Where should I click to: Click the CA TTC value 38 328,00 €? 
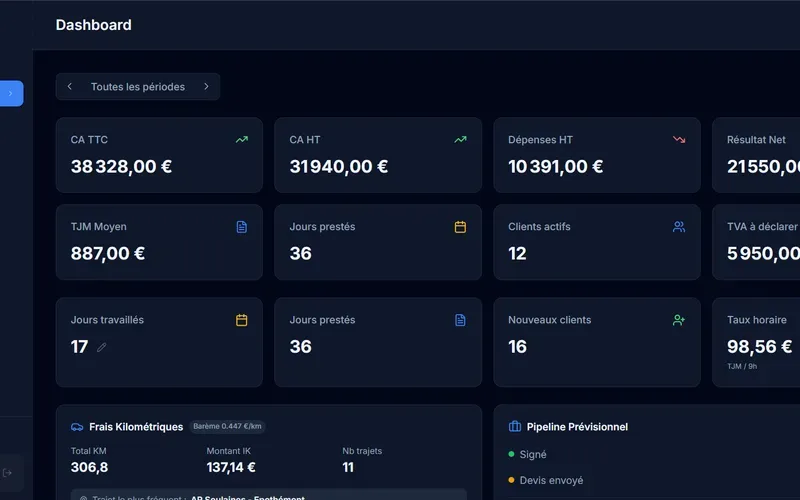point(121,166)
